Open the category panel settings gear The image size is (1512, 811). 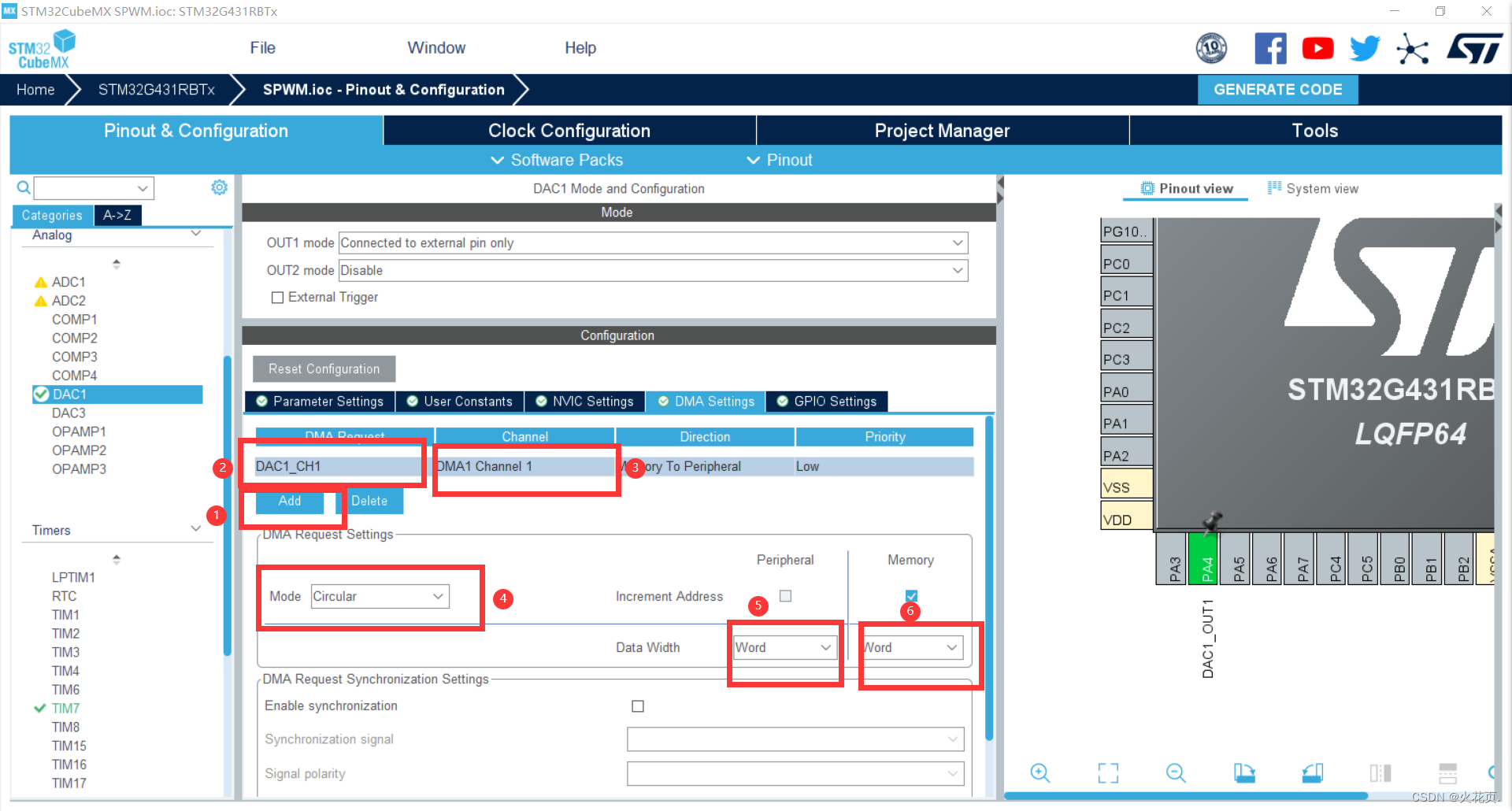[x=219, y=187]
